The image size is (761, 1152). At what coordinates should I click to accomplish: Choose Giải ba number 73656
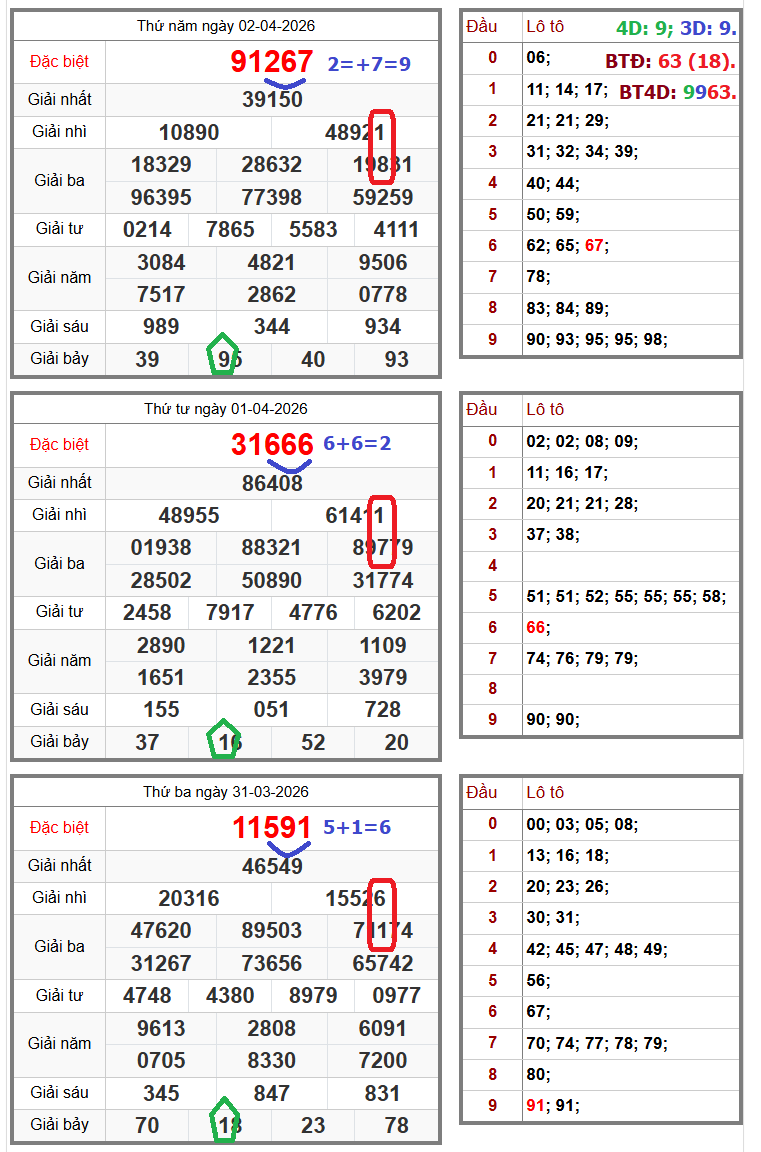(x=272, y=963)
